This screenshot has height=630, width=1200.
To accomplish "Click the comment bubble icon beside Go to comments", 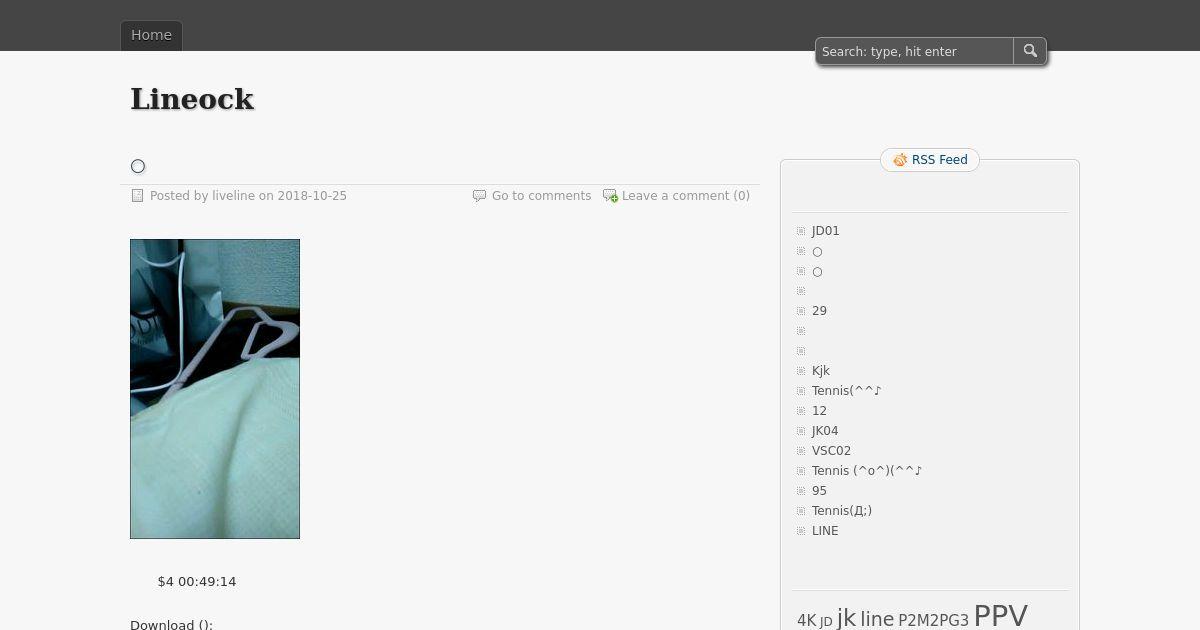I will [479, 196].
